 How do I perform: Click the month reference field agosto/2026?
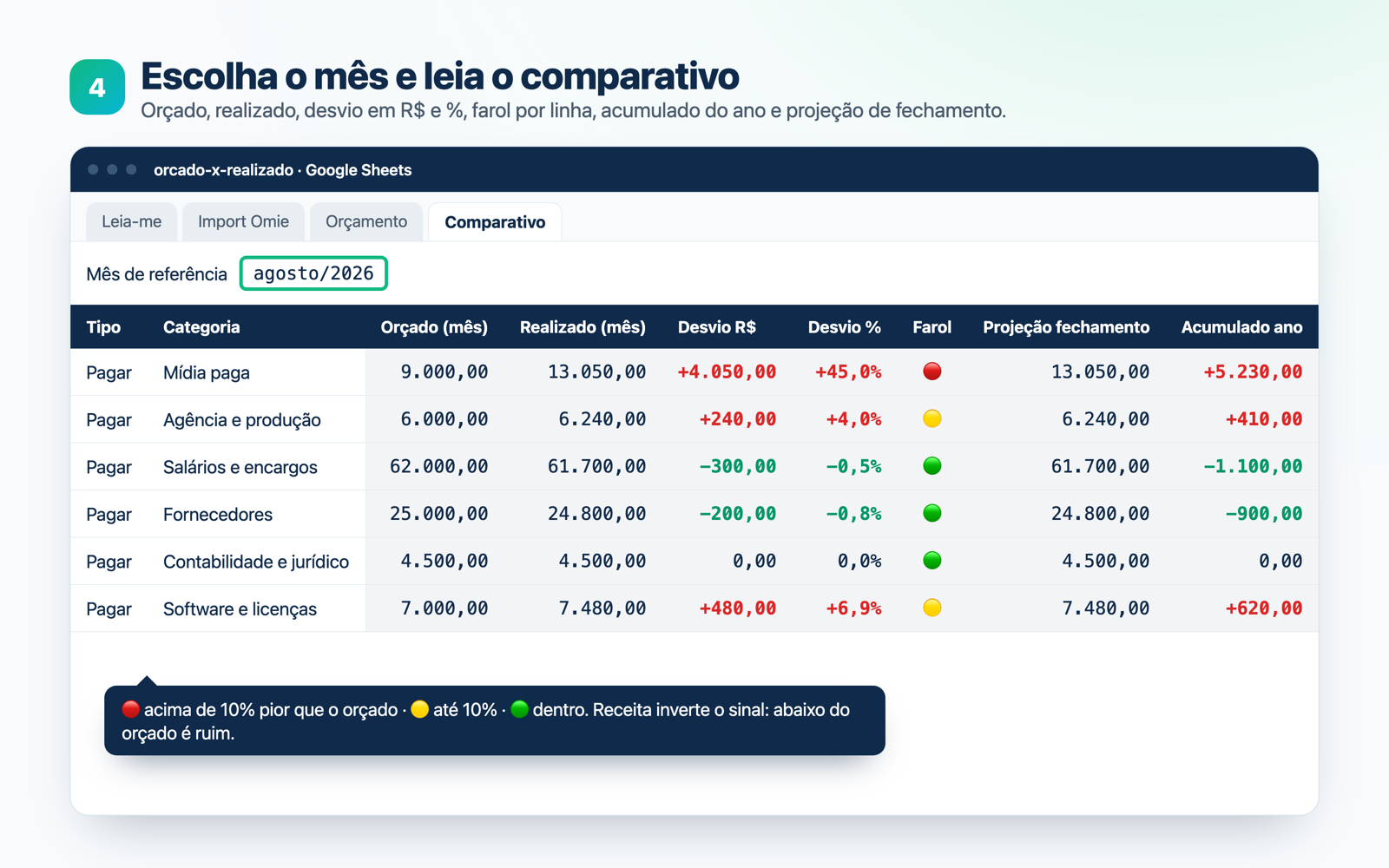[313, 273]
